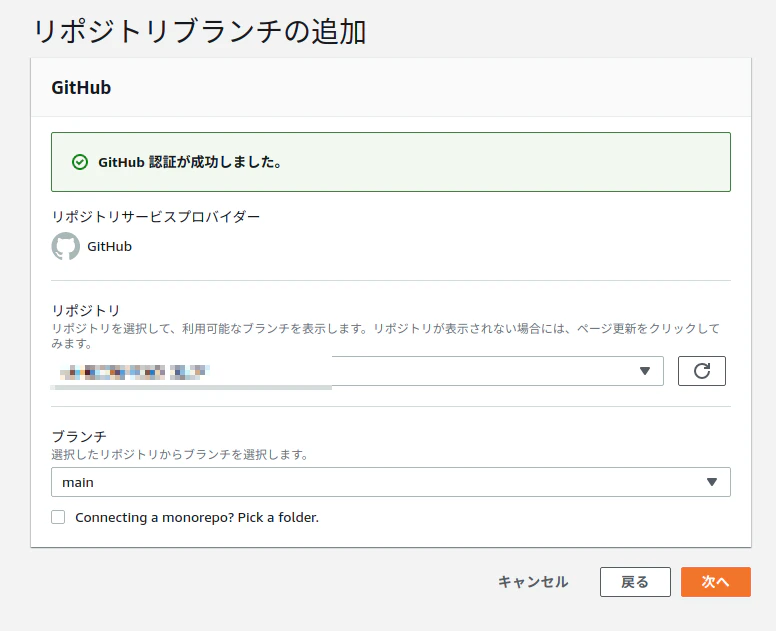The height and width of the screenshot is (631, 776).
Task: Click the GitHub panel header title
Action: click(81, 88)
